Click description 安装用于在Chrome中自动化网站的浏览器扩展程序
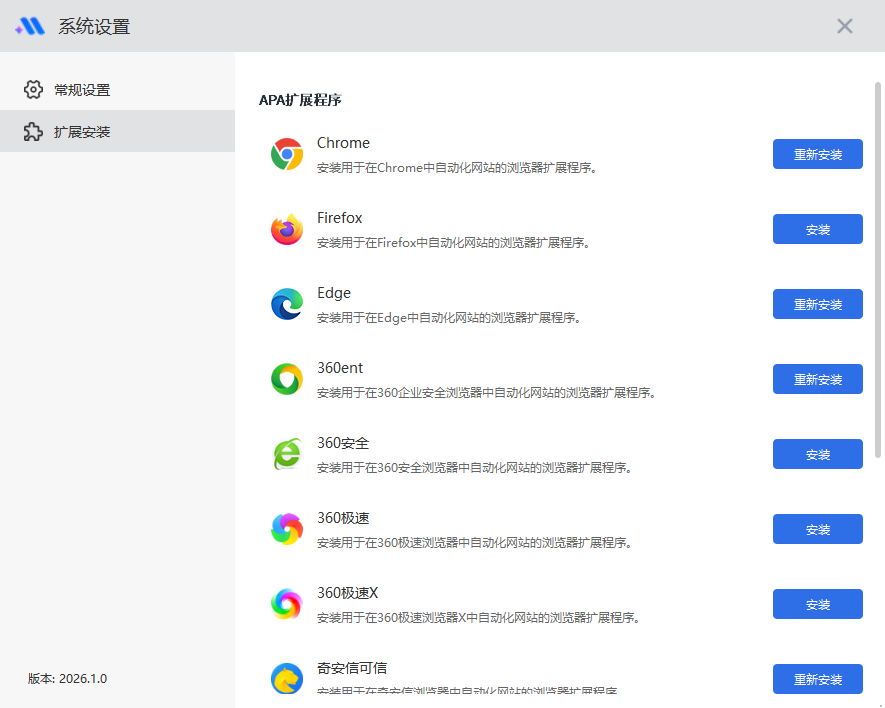885x708 pixels. [457, 168]
